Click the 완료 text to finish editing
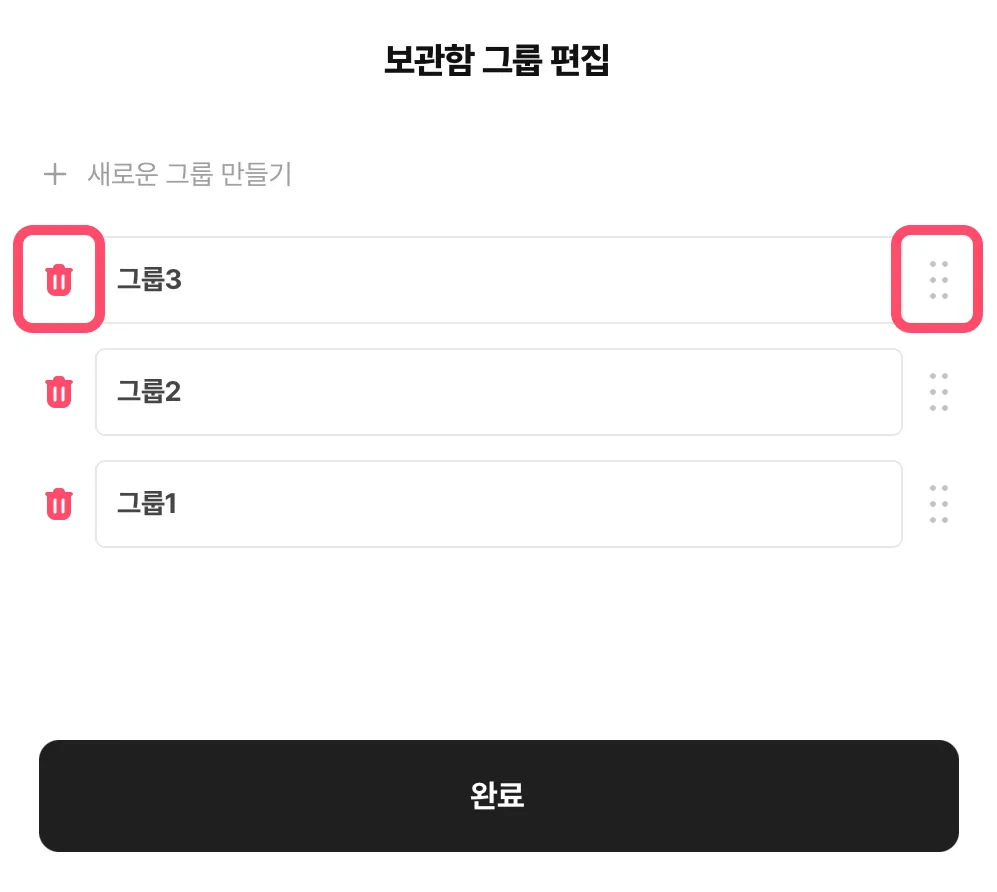Screen dimensions: 997x892 (497, 796)
